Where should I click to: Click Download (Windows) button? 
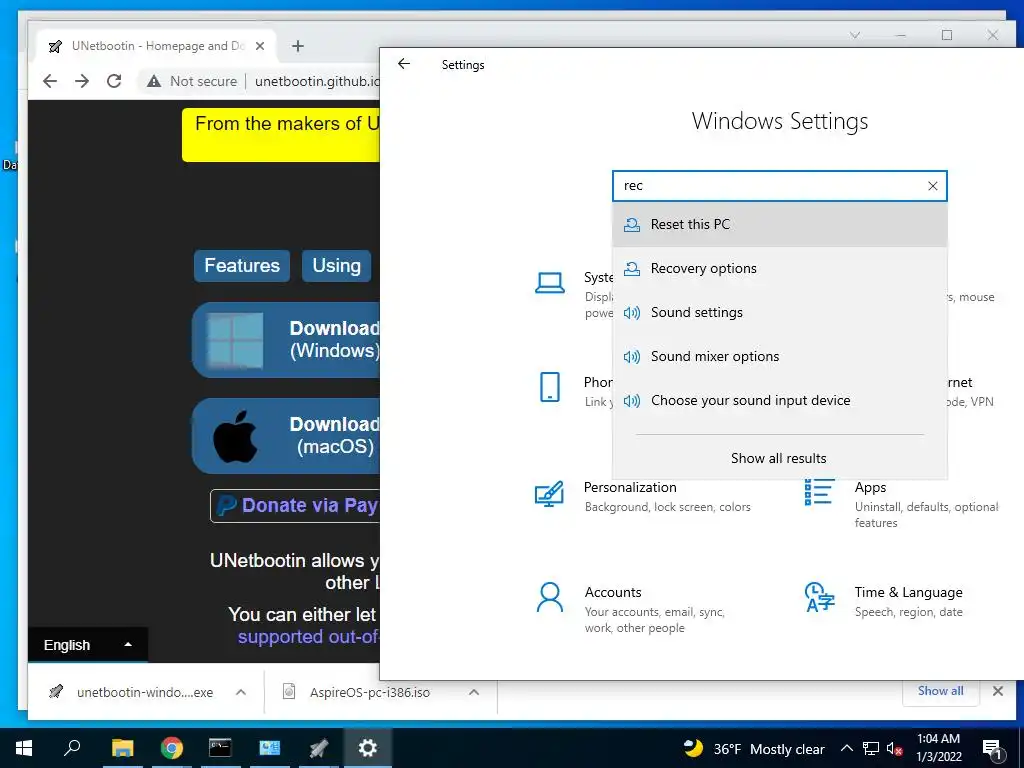(x=286, y=340)
